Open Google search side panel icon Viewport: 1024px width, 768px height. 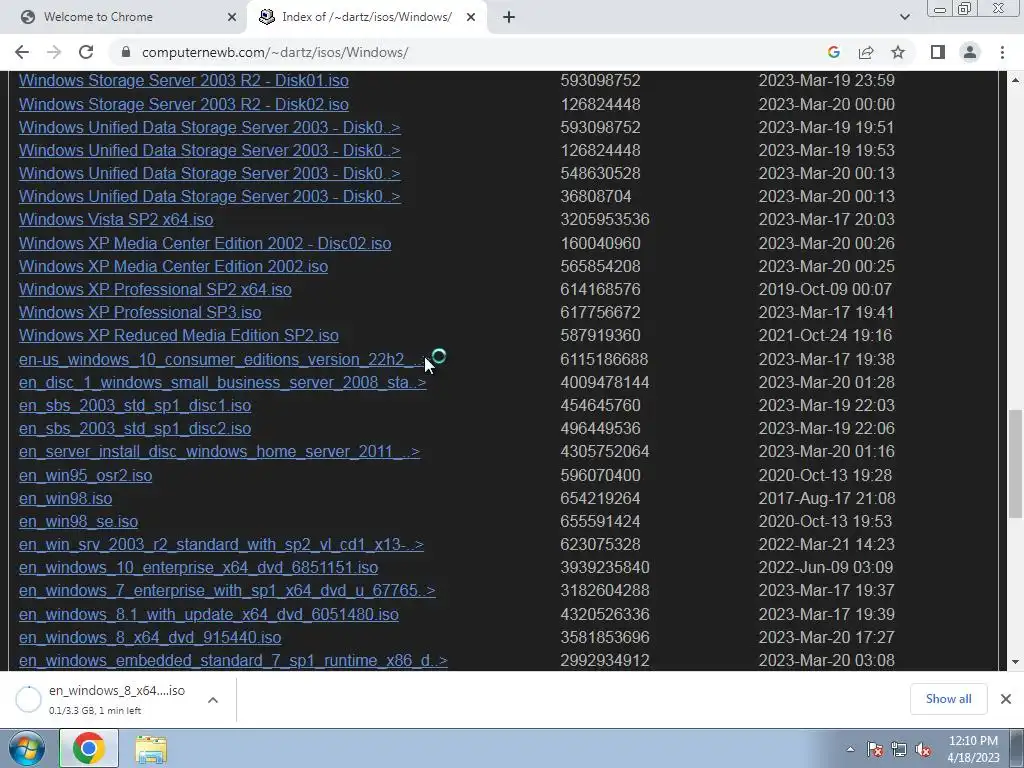coord(833,52)
